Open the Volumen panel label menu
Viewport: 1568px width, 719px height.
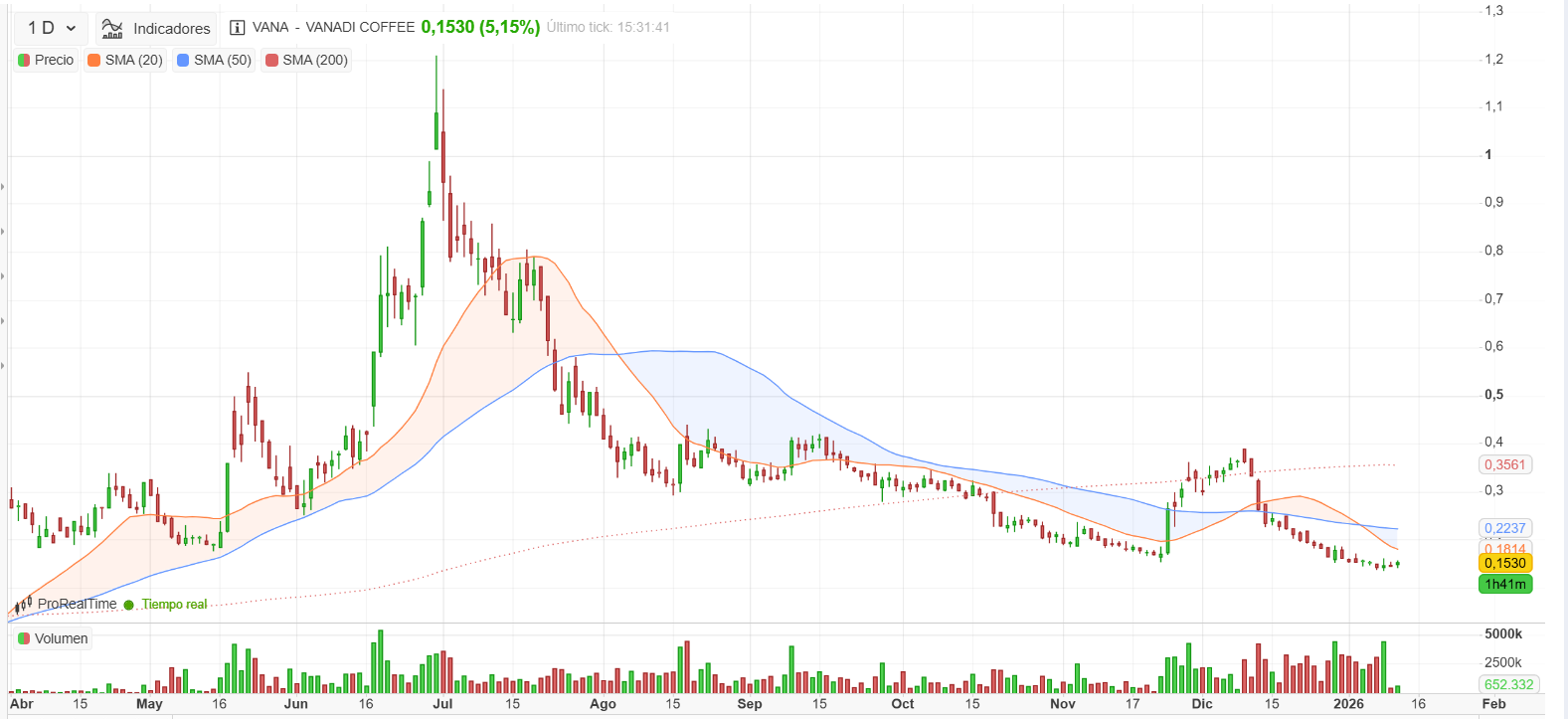click(x=53, y=638)
